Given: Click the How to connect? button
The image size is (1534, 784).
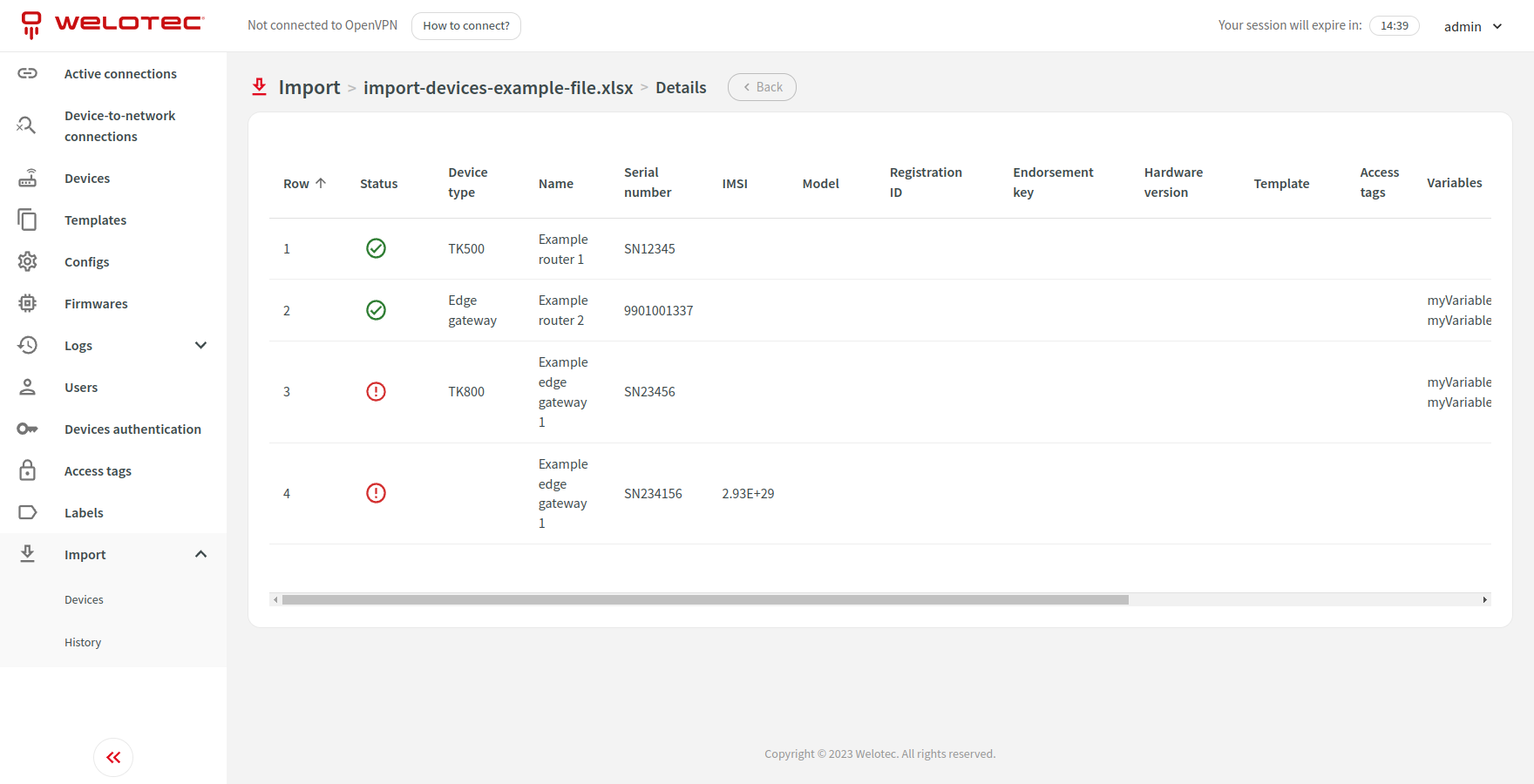Looking at the screenshot, I should click(x=466, y=26).
